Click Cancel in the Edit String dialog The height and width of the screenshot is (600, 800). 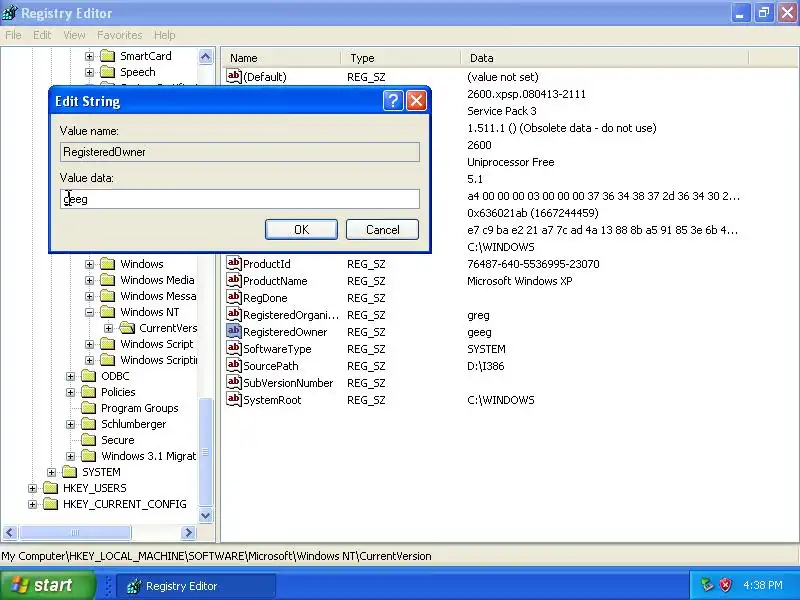click(x=382, y=230)
